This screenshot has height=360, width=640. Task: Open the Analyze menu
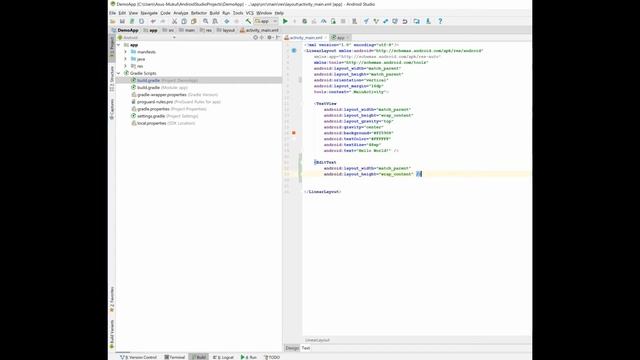(x=181, y=13)
